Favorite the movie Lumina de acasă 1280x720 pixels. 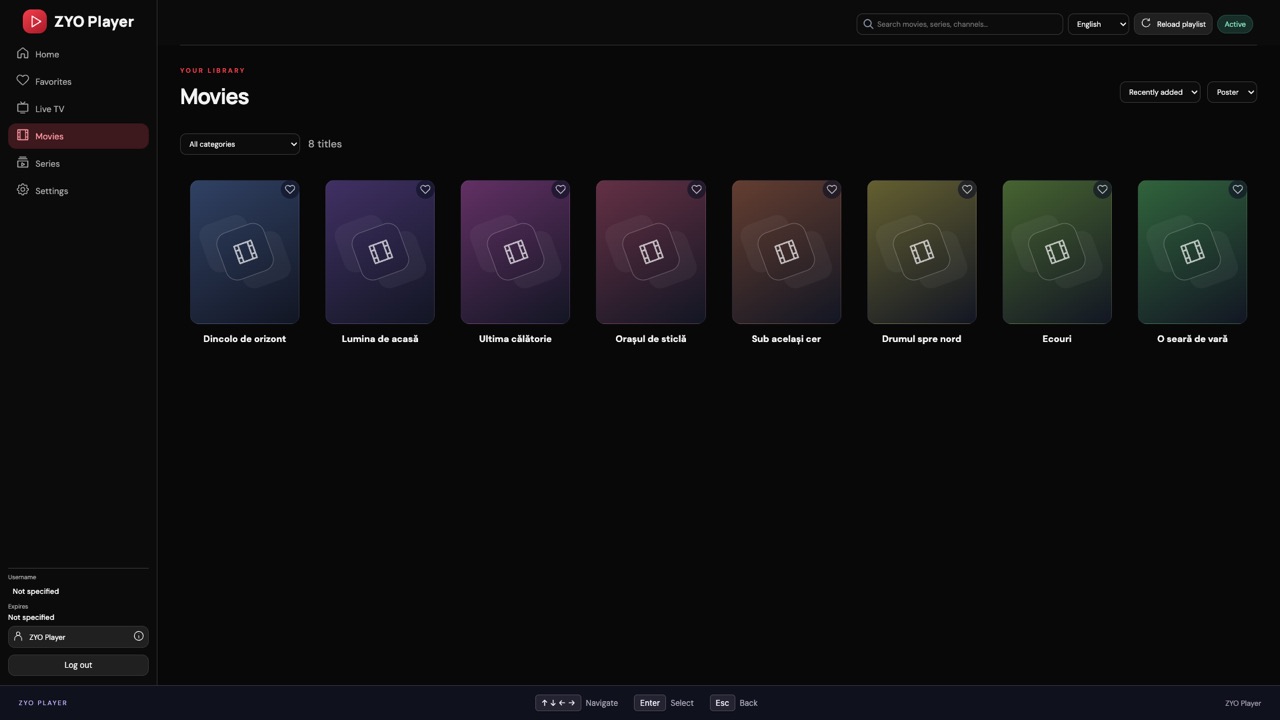pyautogui.click(x=425, y=189)
